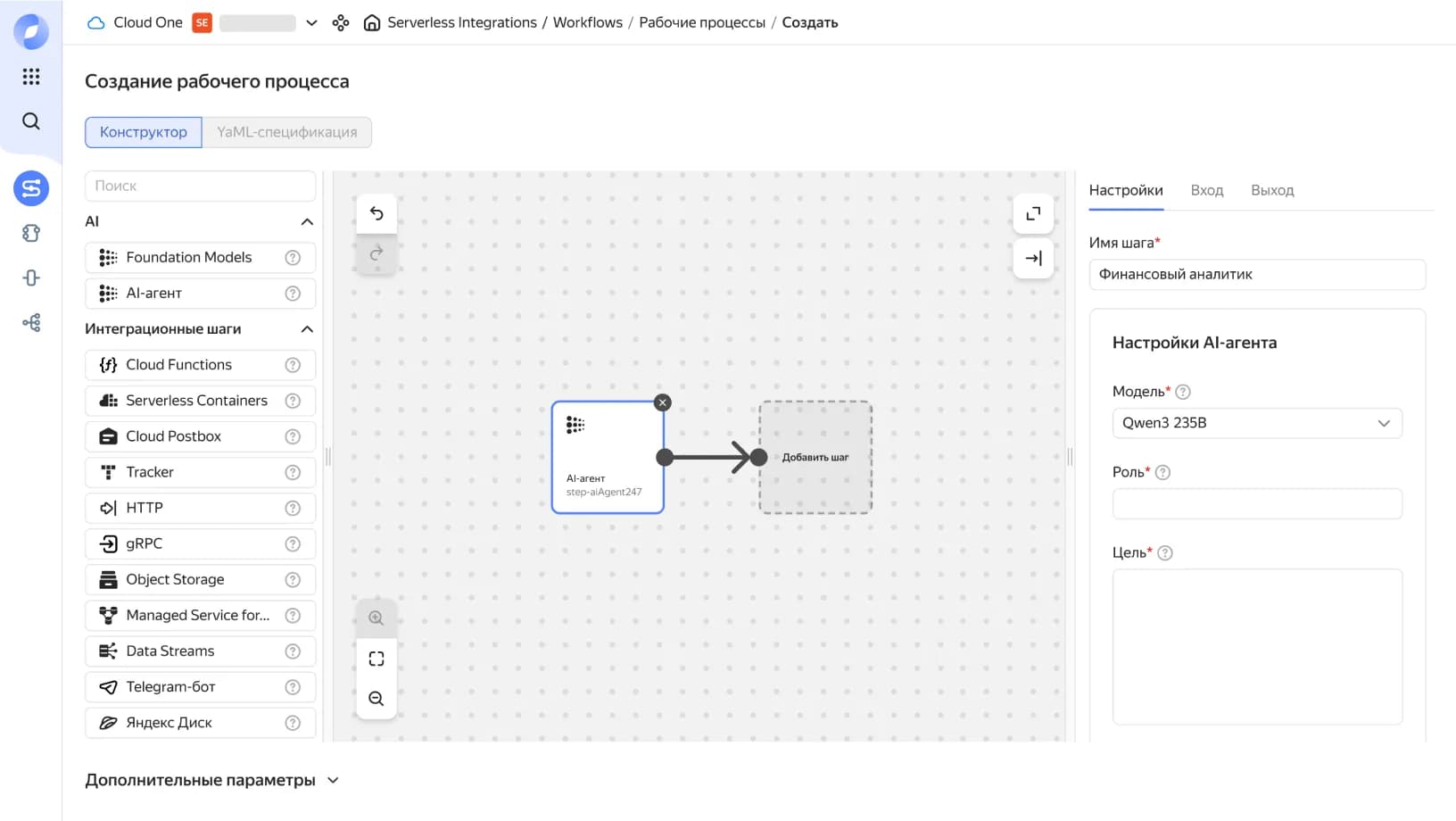Switch to YaML-спецификация tab
This screenshot has width=1456, height=821.
click(287, 132)
